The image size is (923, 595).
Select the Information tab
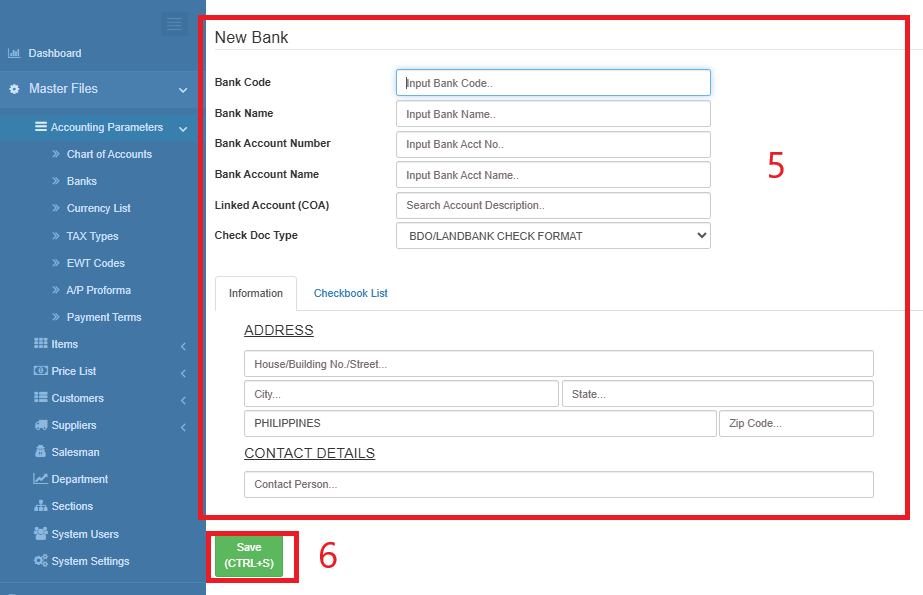[x=255, y=293]
